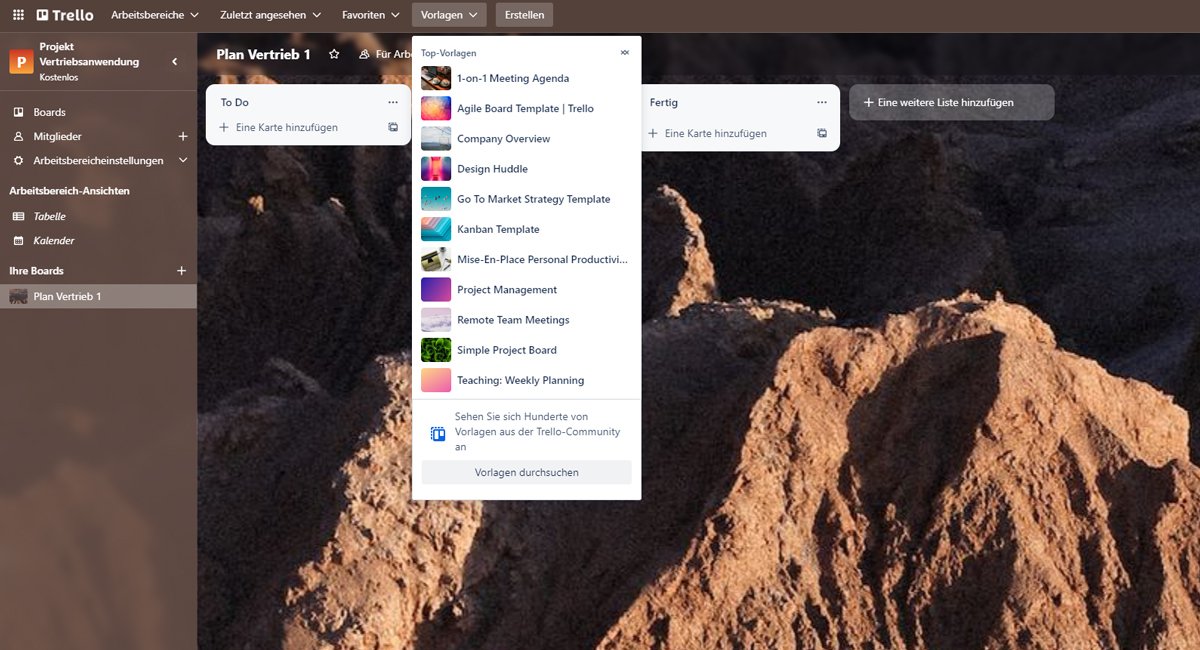Screen dimensions: 1200x650
Task: Add a member via the Mitglieder plus icon
Action: pyautogui.click(x=182, y=136)
